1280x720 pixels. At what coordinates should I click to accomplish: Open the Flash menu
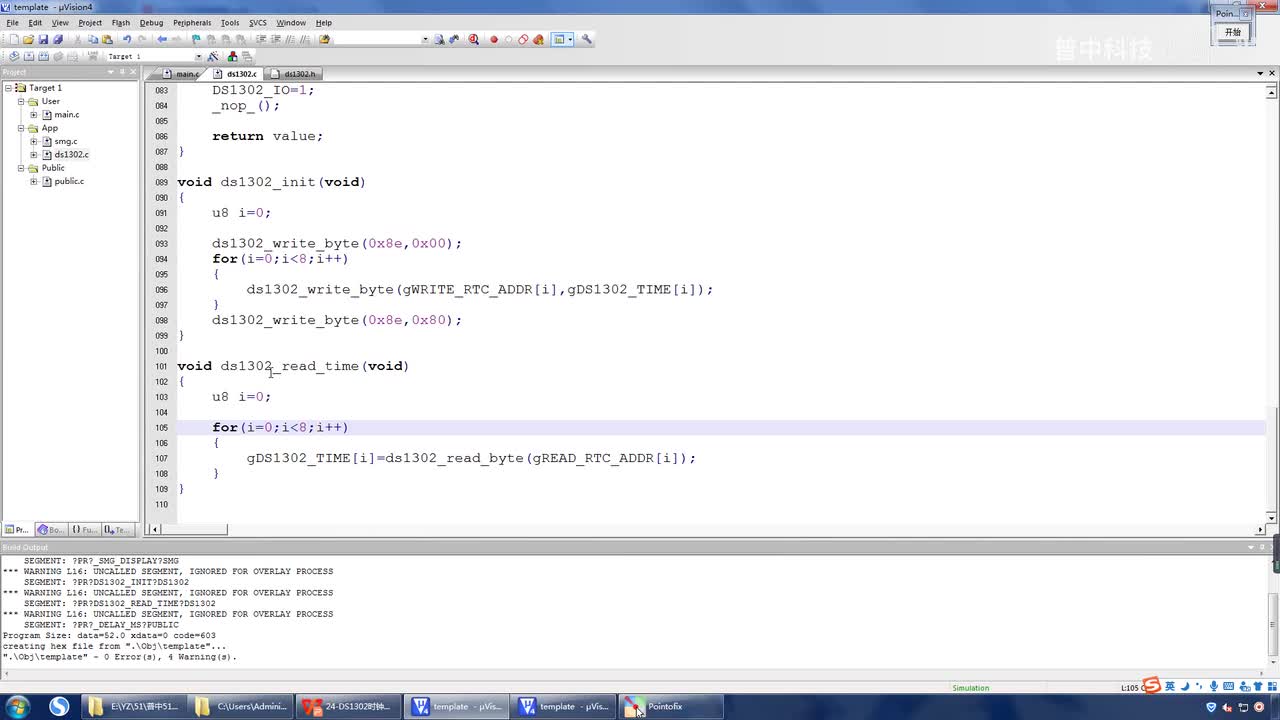point(121,23)
